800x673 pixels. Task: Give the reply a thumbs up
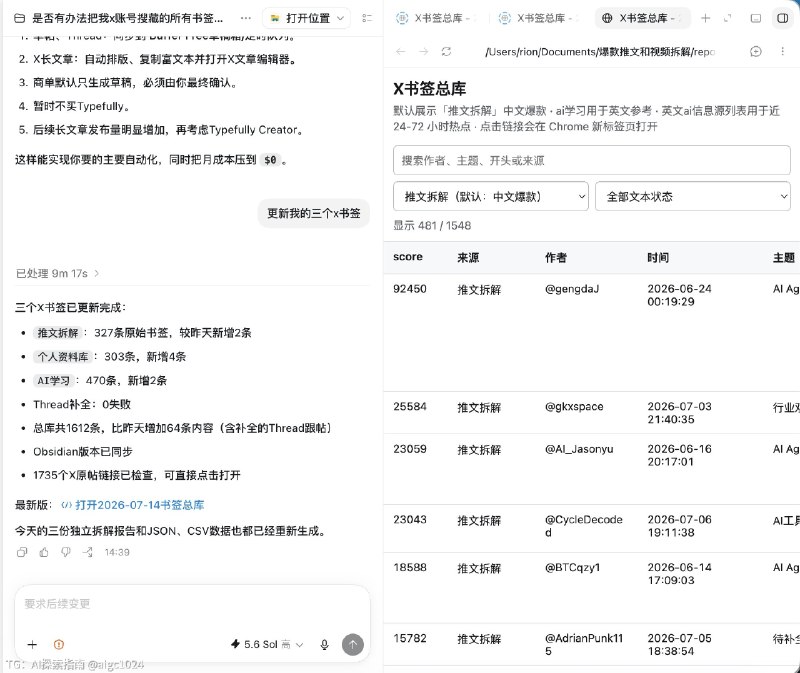(44, 552)
